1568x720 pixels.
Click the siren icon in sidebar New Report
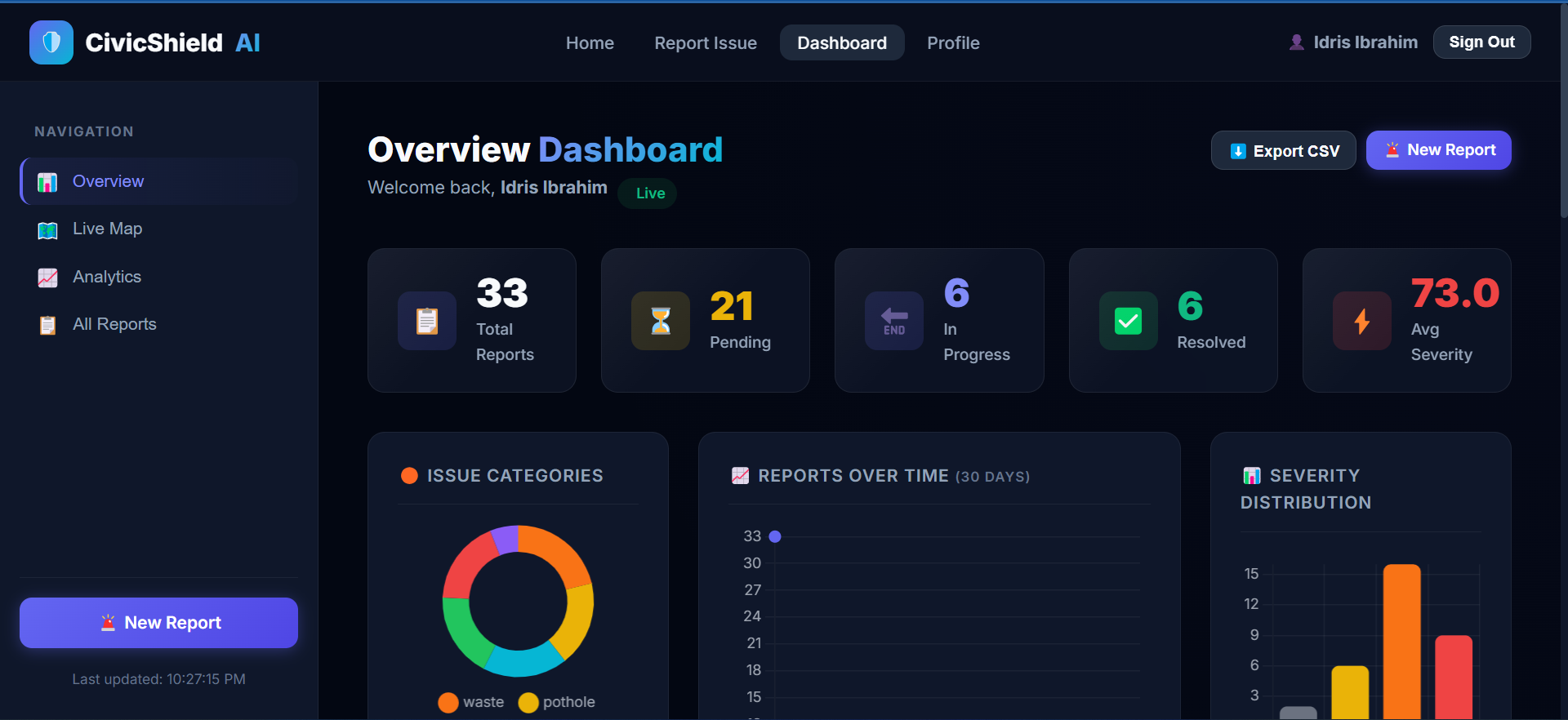coord(108,623)
